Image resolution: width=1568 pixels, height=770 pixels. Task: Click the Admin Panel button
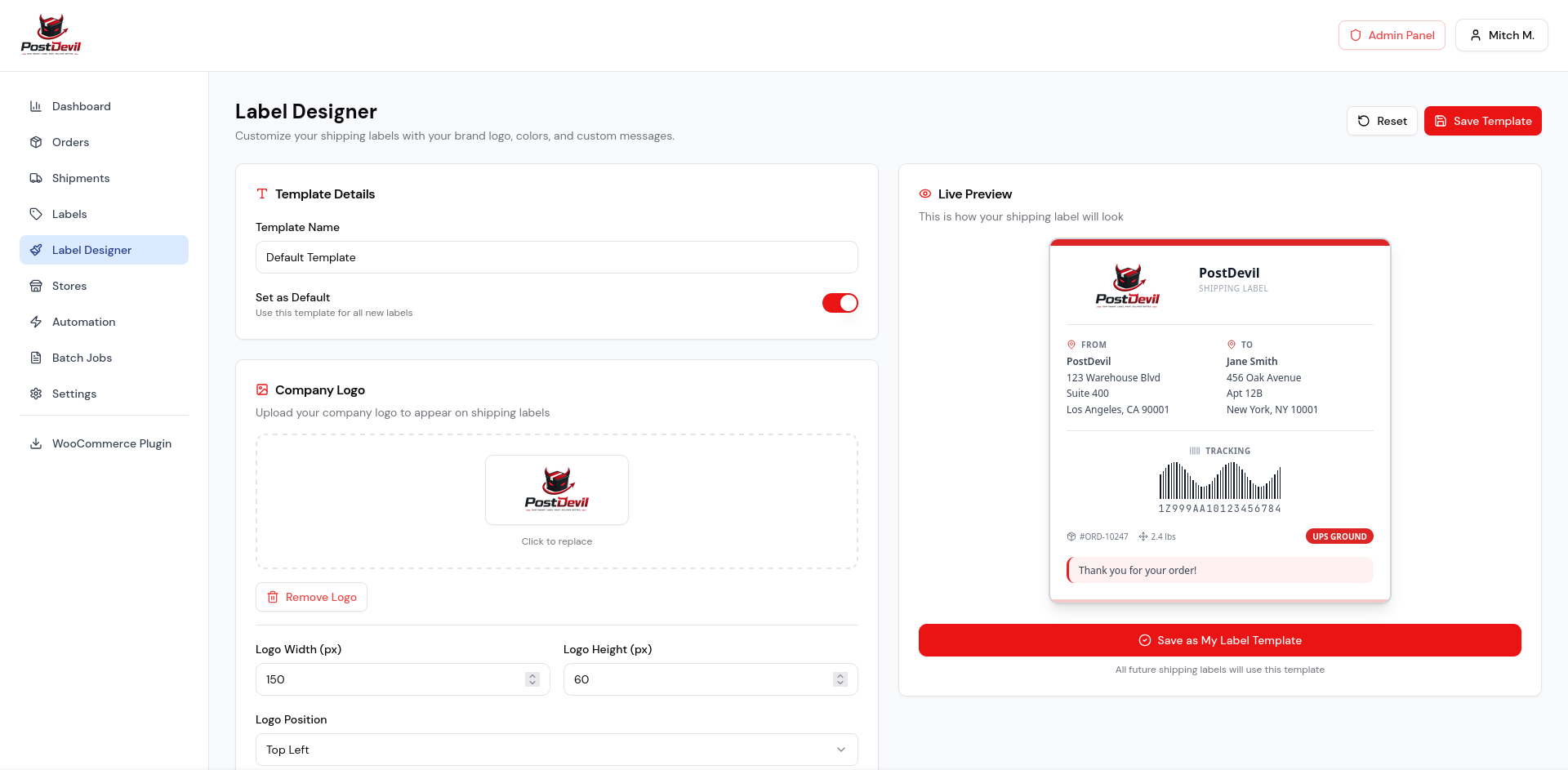(x=1392, y=35)
